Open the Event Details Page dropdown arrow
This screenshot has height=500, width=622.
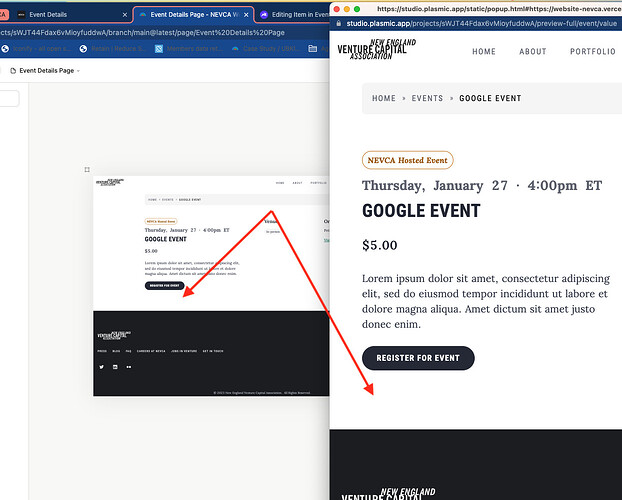click(79, 71)
